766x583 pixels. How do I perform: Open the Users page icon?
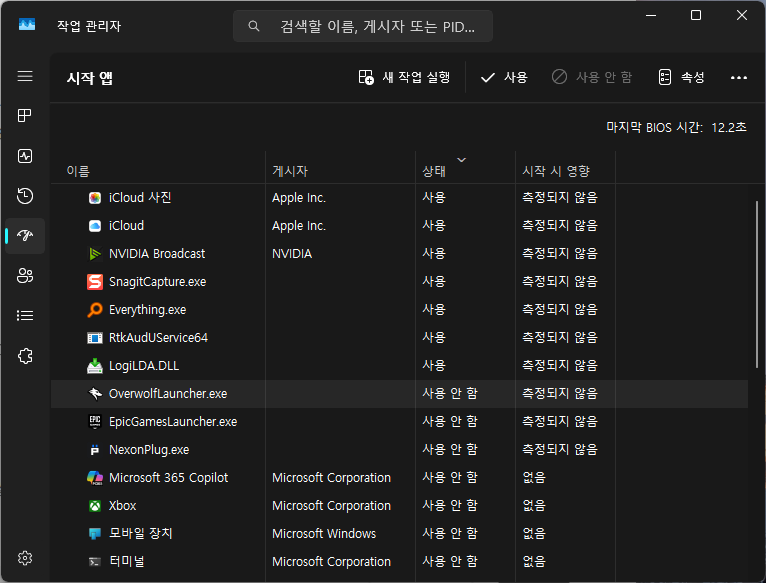click(x=25, y=276)
